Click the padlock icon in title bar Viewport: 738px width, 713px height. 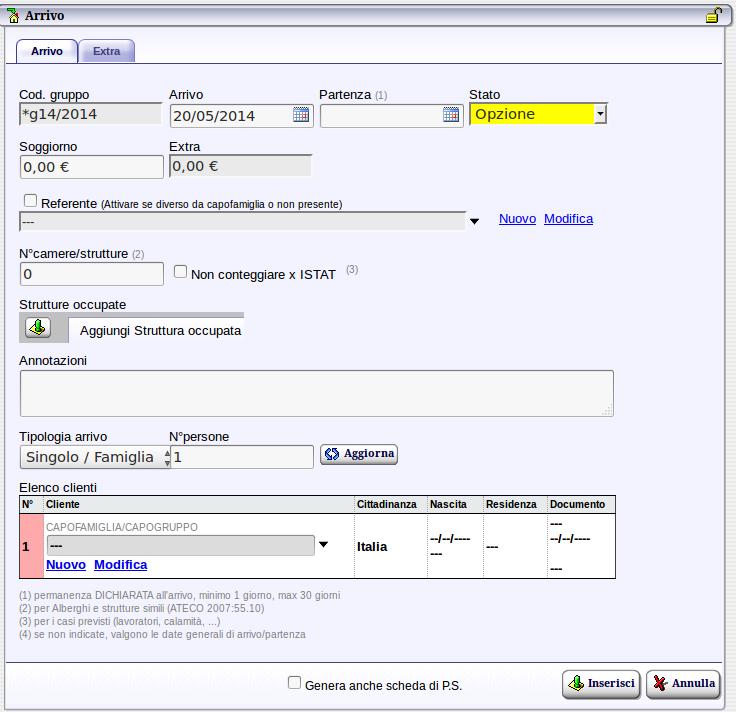714,15
